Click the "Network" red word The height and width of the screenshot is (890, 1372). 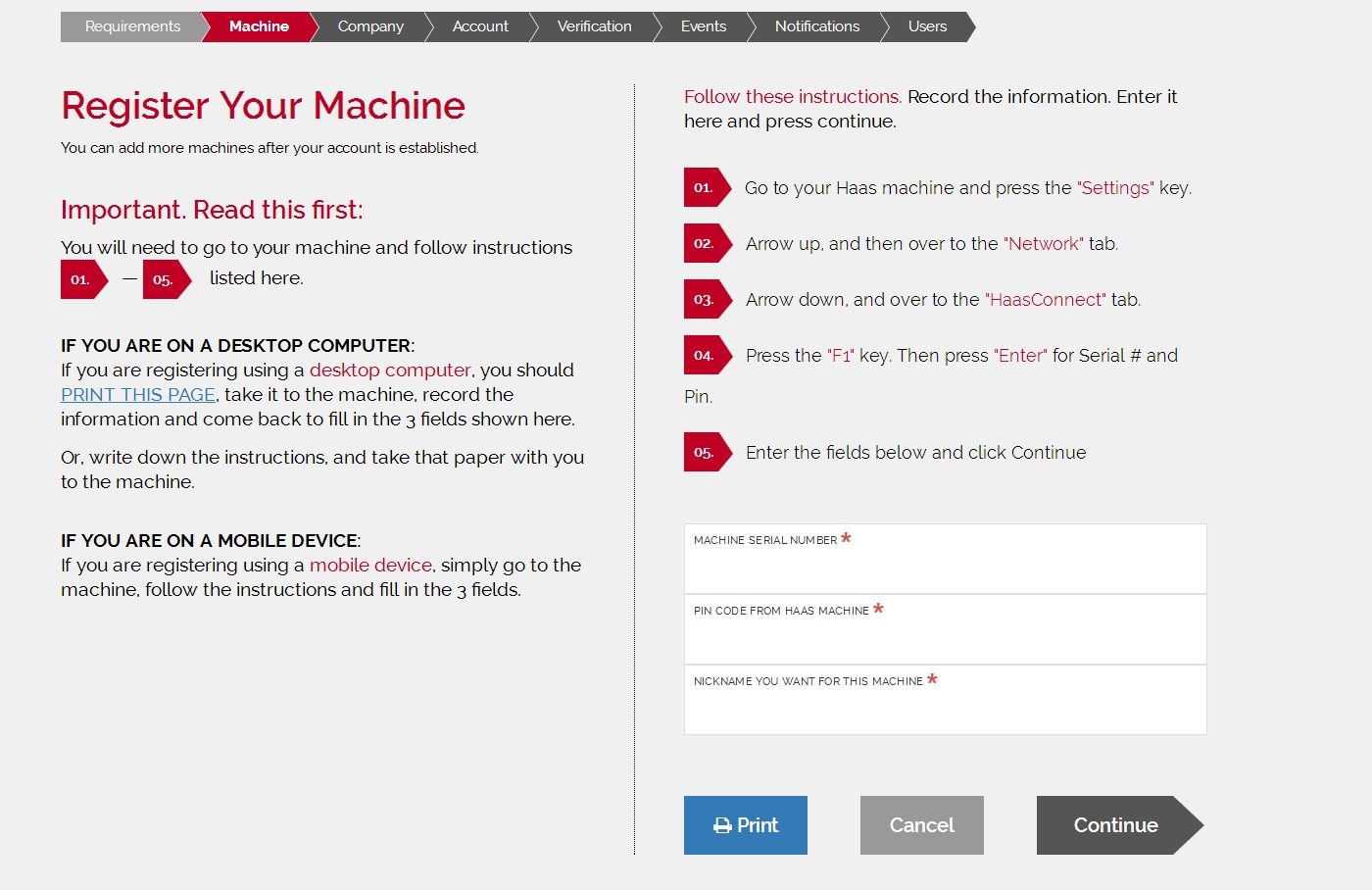click(x=1044, y=243)
